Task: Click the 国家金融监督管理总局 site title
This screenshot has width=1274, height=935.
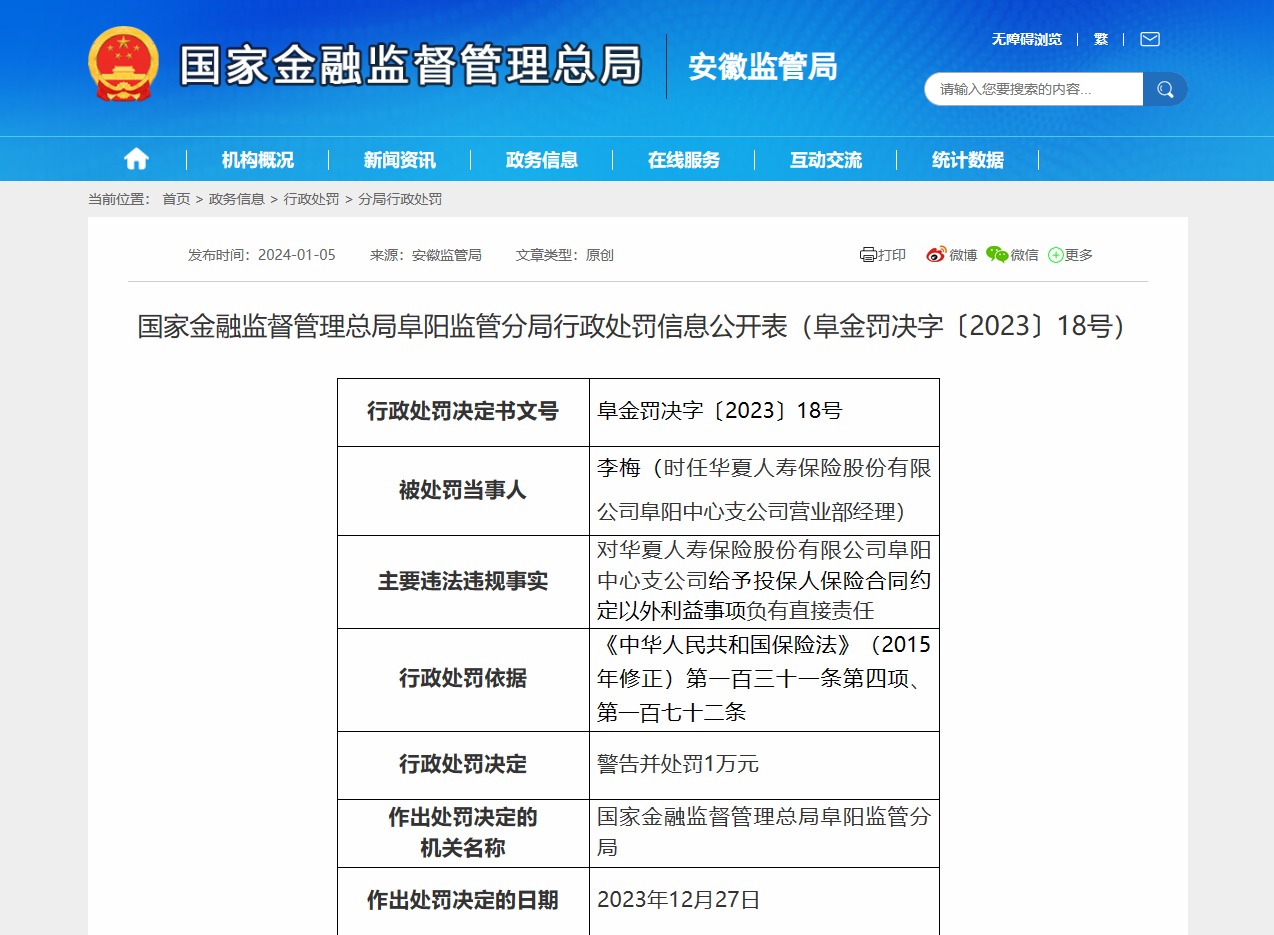Action: point(411,66)
